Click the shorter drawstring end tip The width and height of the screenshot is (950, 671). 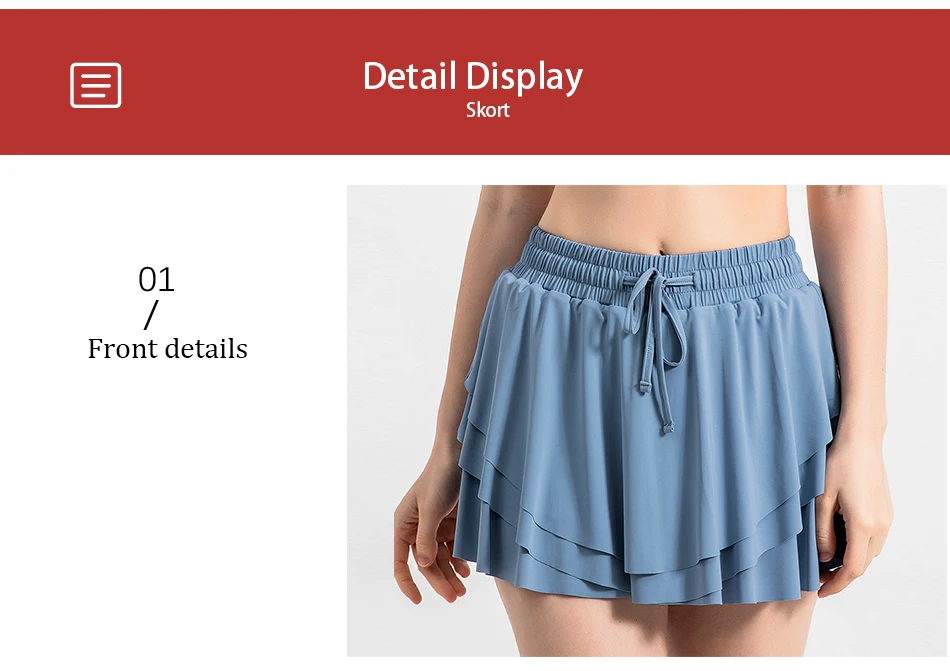point(644,387)
